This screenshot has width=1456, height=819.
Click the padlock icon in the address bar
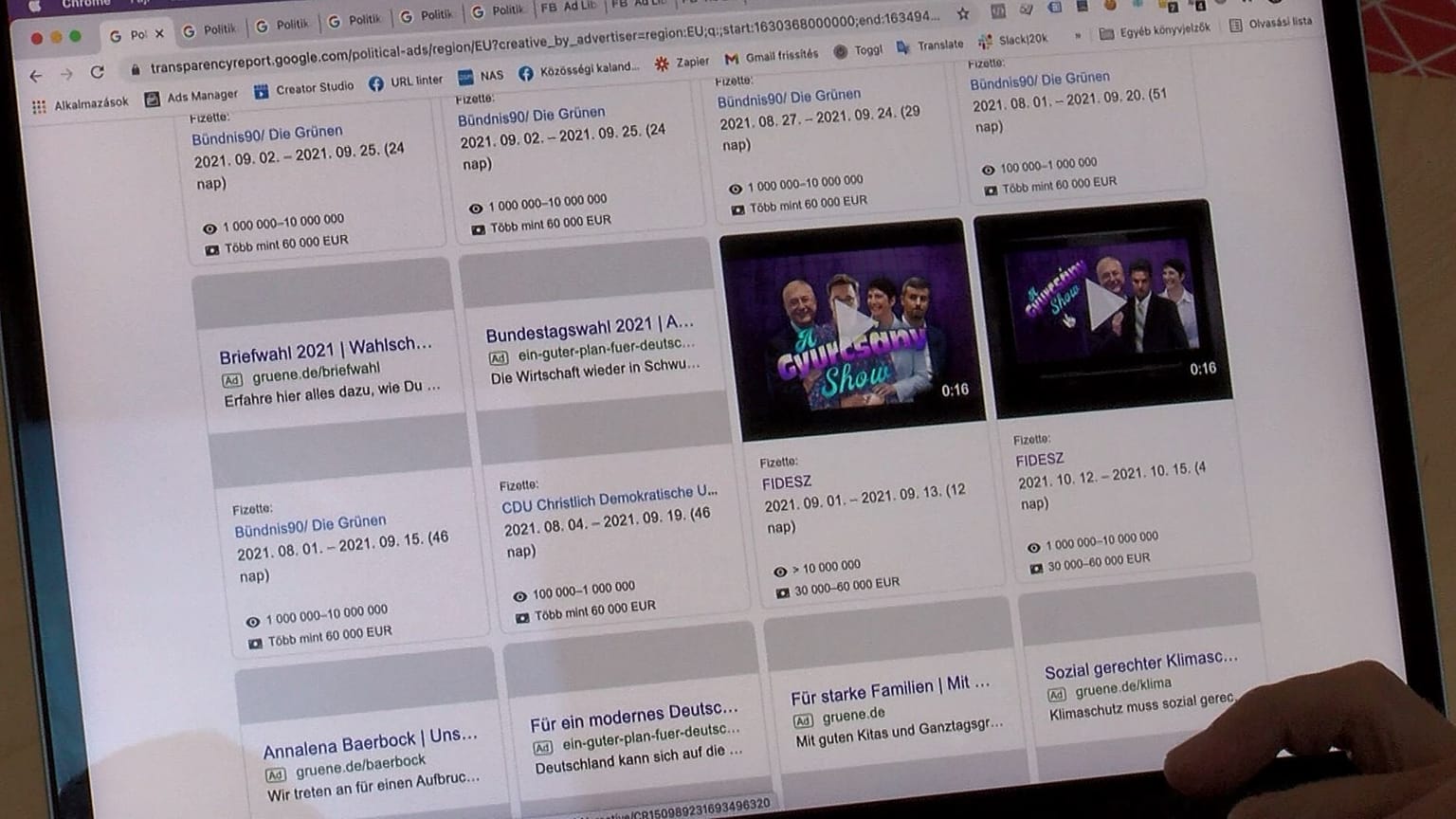(x=135, y=69)
